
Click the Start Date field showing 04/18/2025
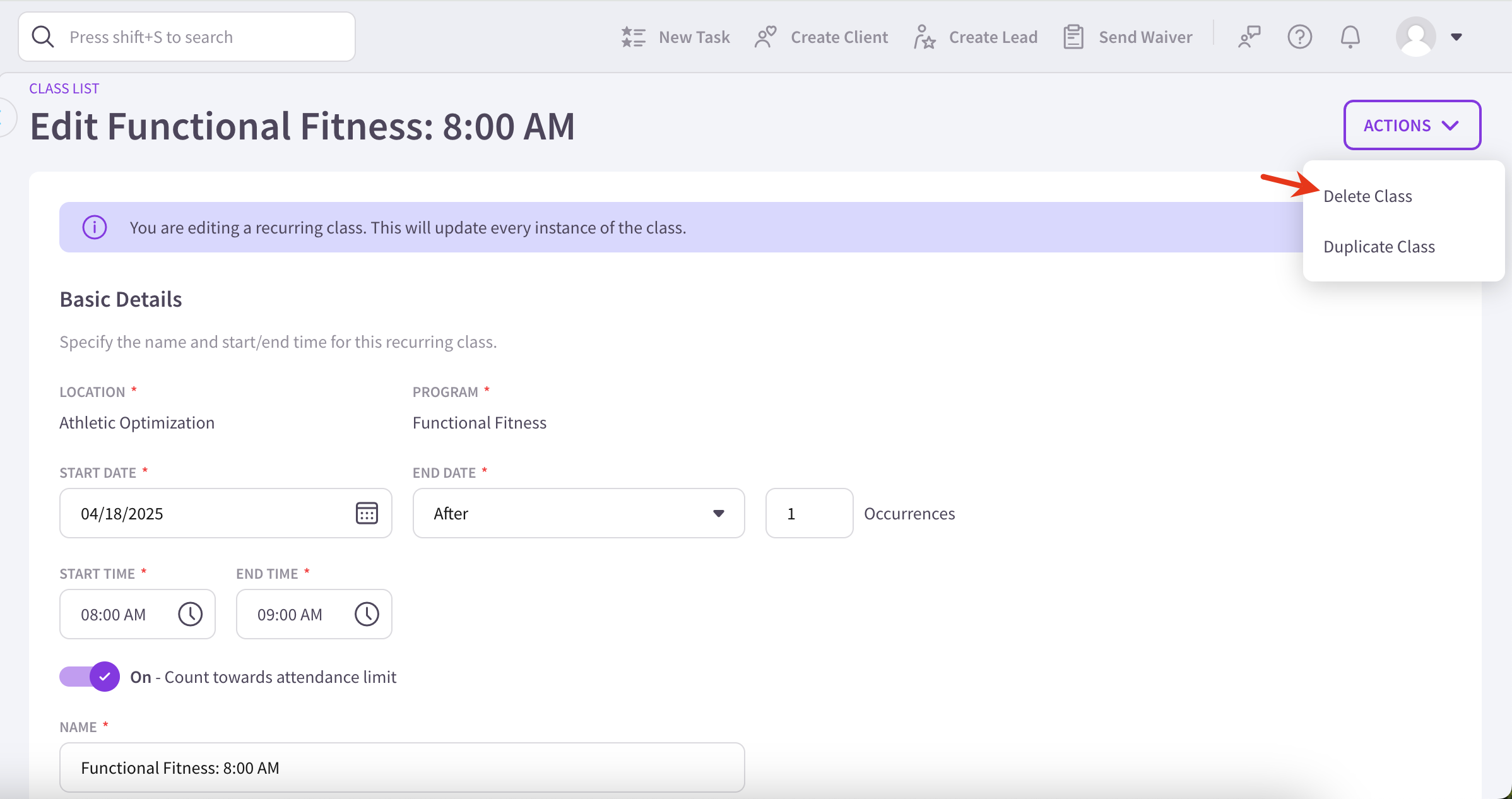click(226, 513)
